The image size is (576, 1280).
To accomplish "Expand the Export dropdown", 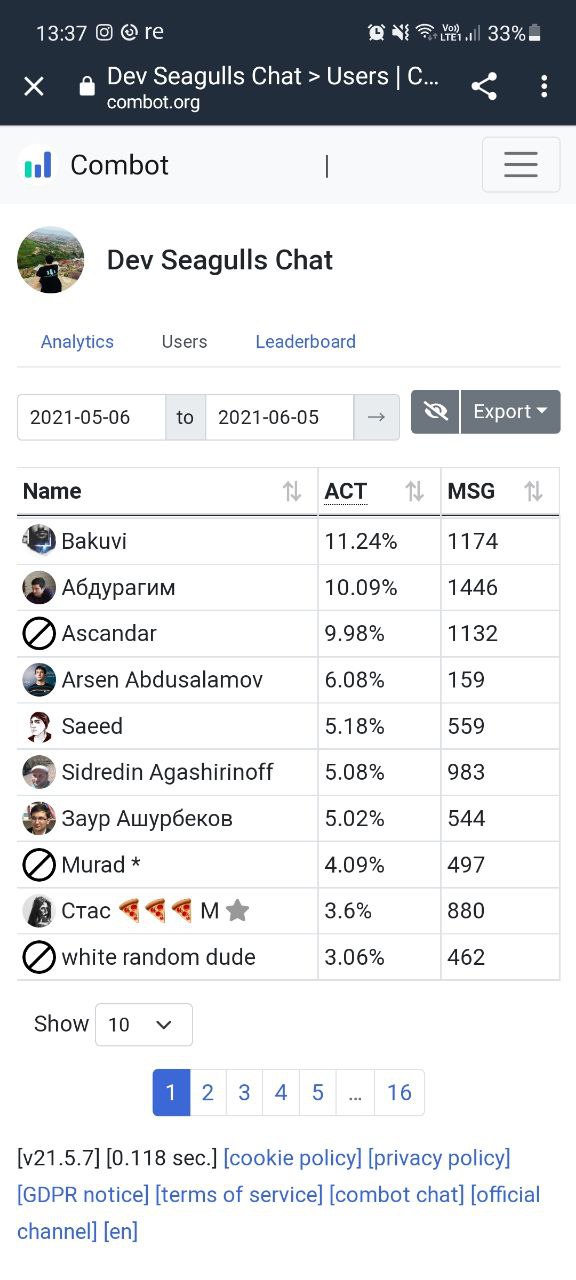I will [x=510, y=411].
